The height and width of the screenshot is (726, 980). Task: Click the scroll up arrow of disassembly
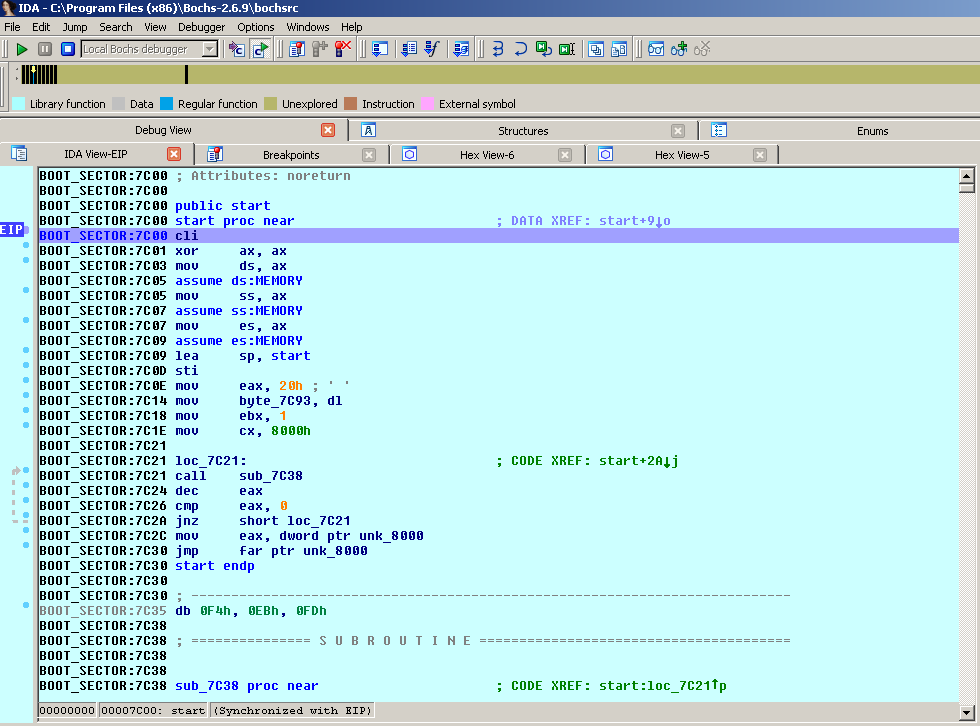click(x=966, y=176)
